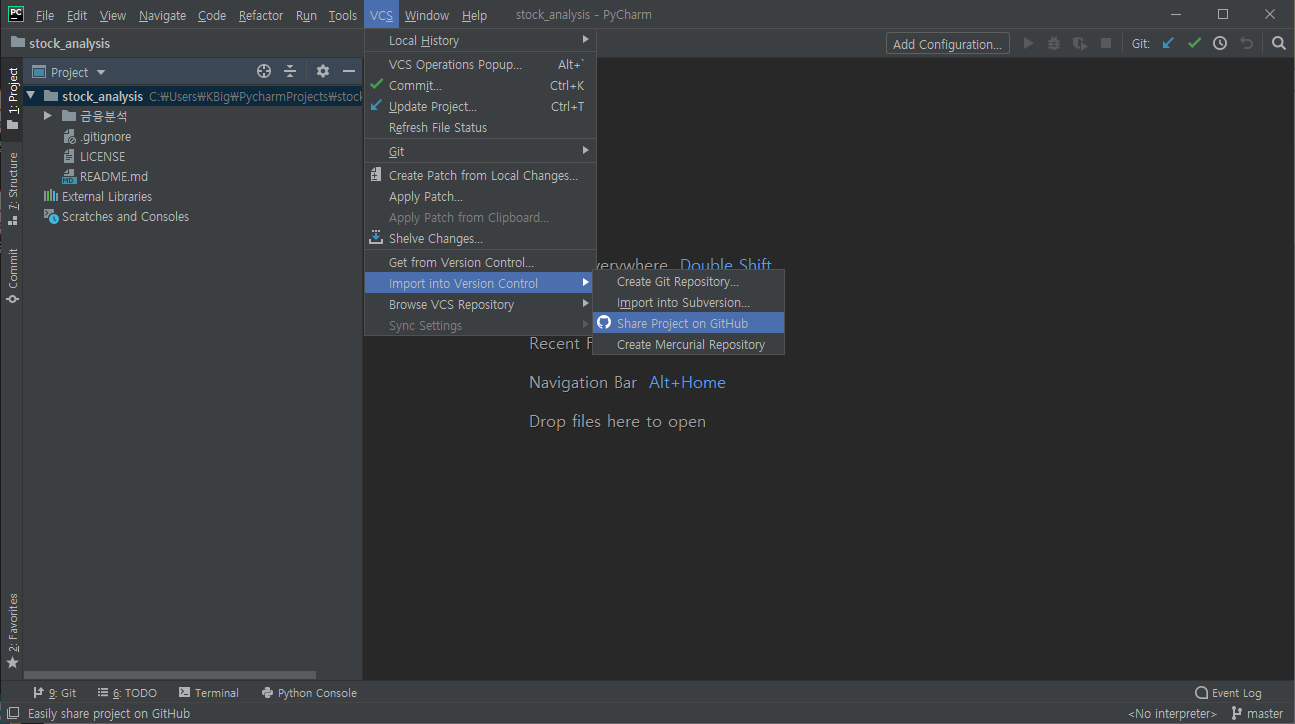Click the Git update project arrow icon
1295x724 pixels.
(1168, 43)
